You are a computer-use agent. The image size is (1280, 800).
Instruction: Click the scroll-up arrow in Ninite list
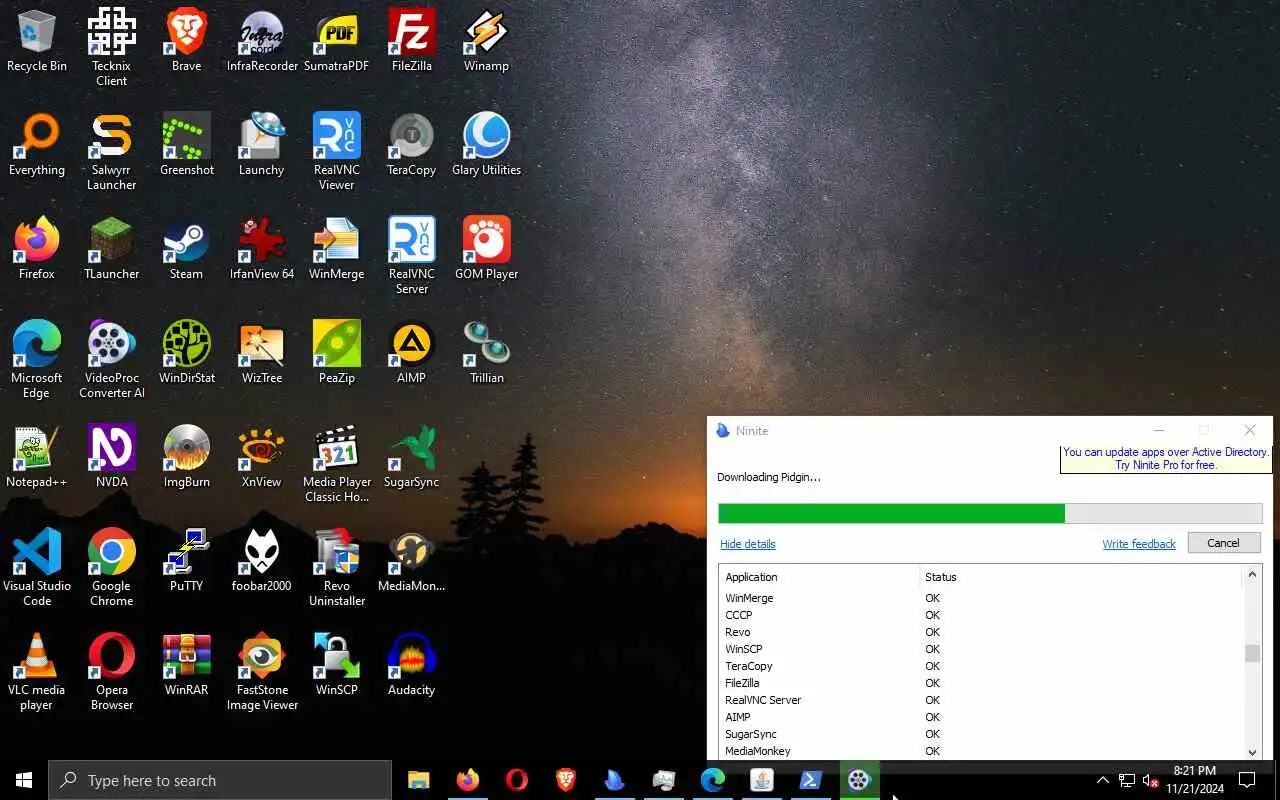1252,575
